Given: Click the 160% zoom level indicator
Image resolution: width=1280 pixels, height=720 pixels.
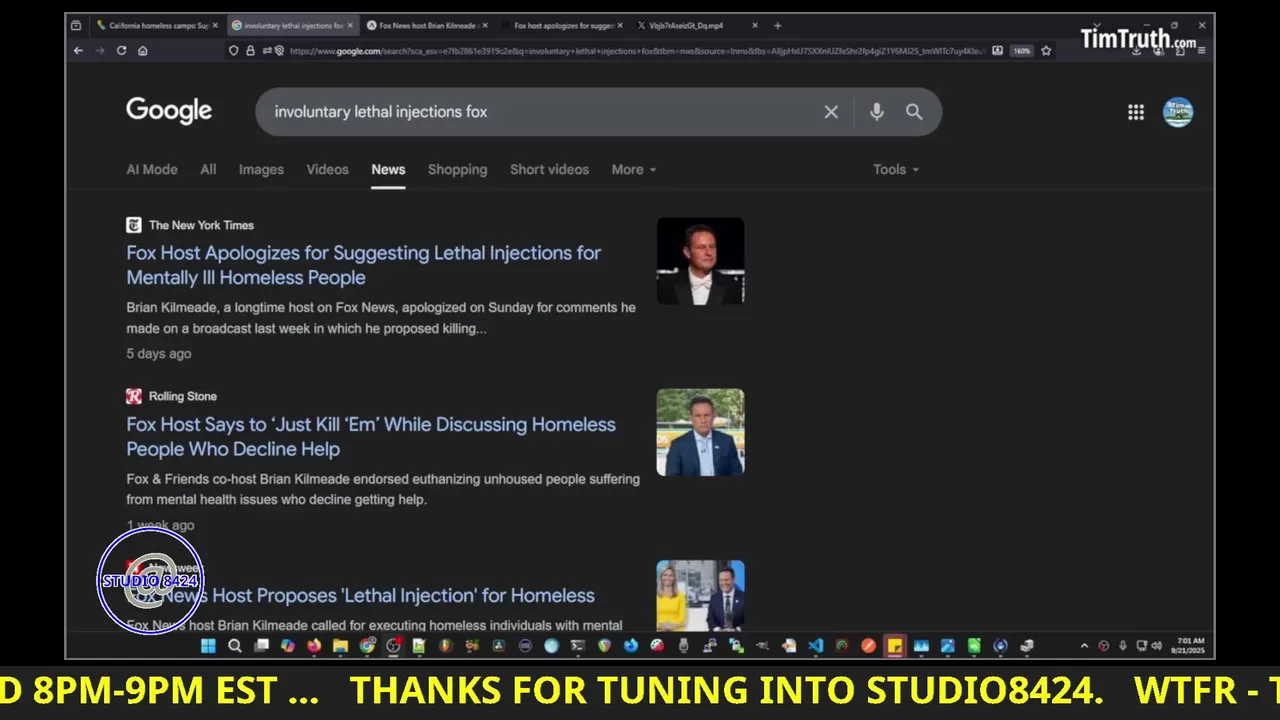Looking at the screenshot, I should pyautogui.click(x=1021, y=50).
